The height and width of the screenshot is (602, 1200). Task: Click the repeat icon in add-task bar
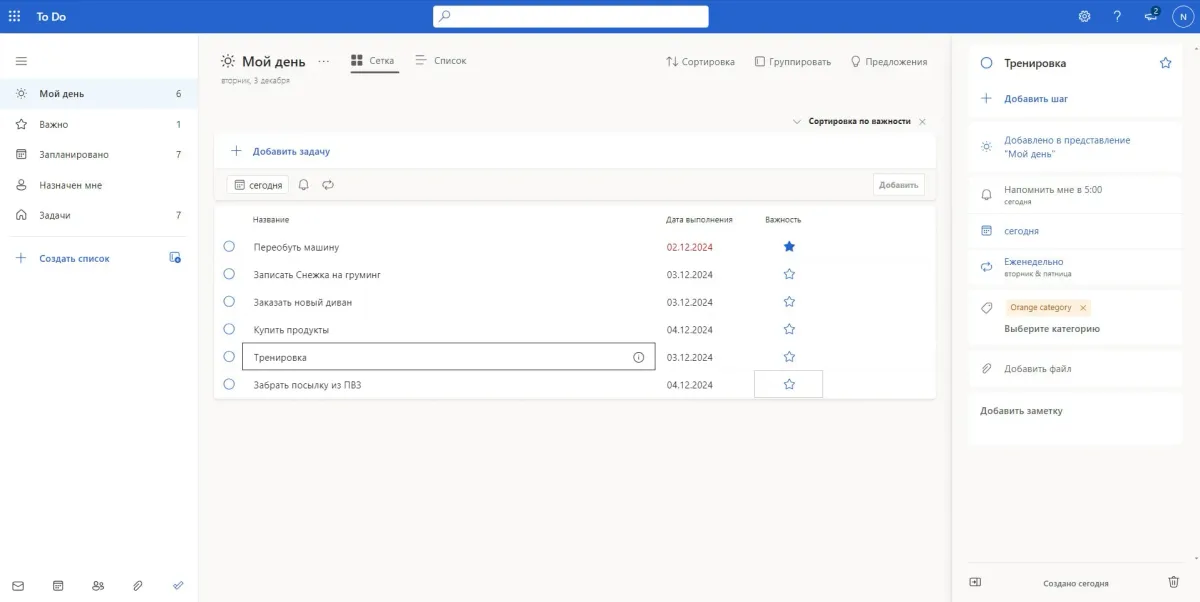pyautogui.click(x=328, y=185)
